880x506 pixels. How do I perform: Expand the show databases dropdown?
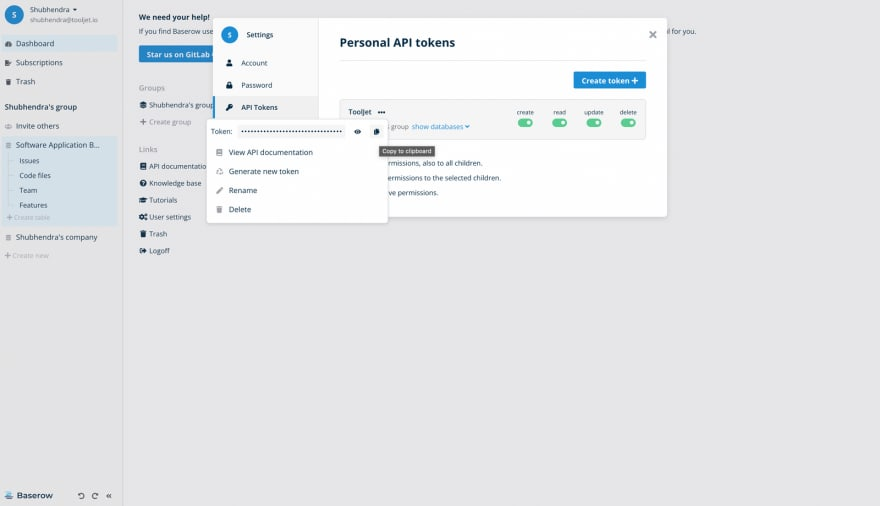click(x=441, y=127)
